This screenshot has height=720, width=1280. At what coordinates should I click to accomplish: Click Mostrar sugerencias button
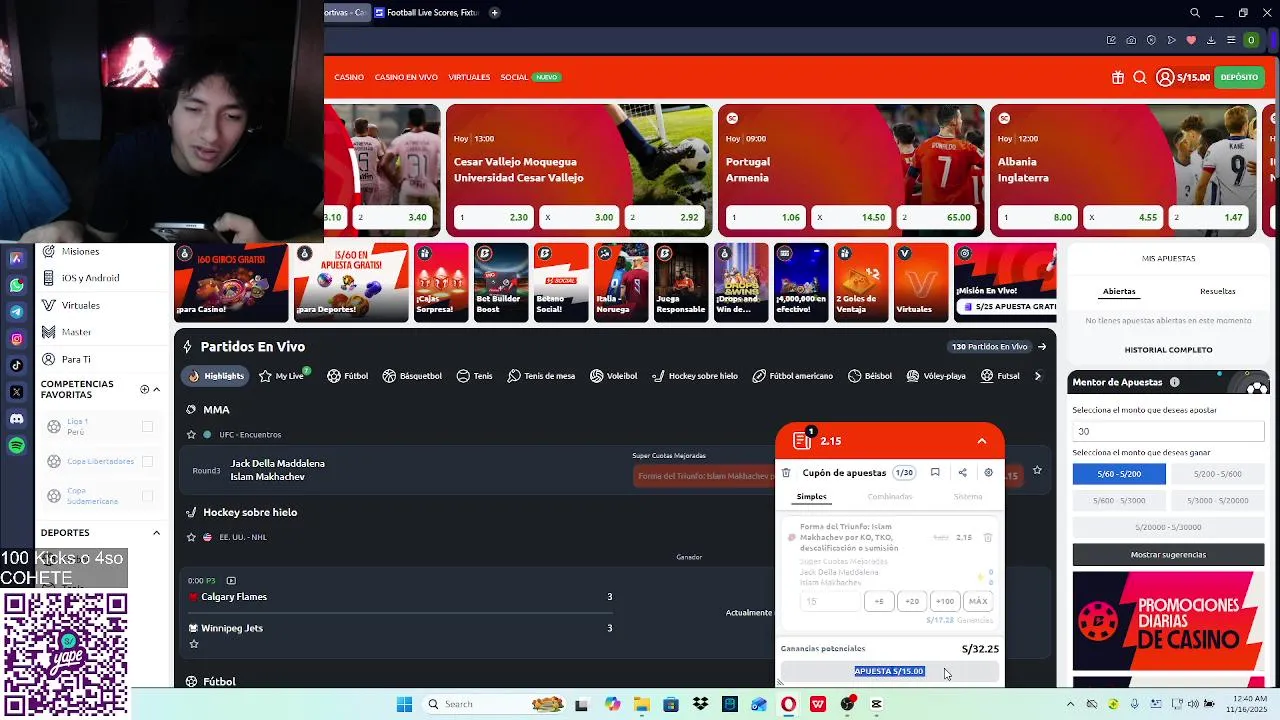pyautogui.click(x=1168, y=554)
